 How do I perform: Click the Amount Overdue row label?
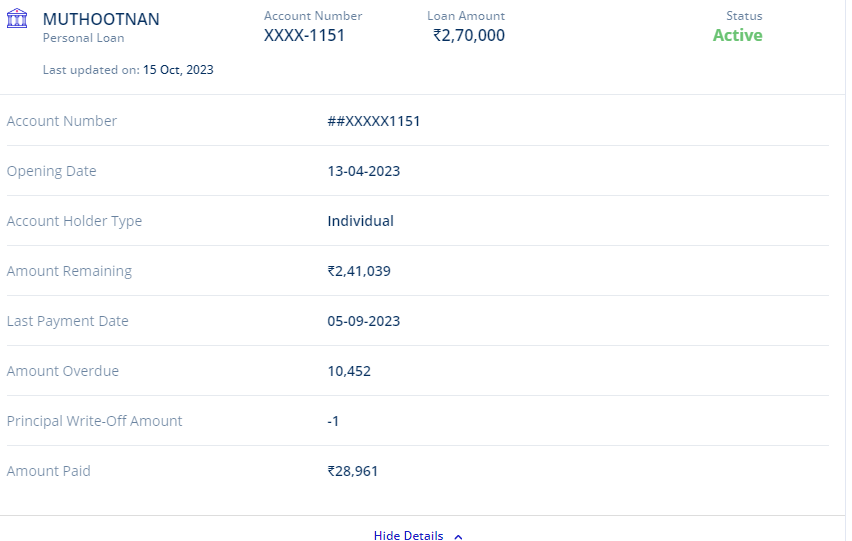(x=62, y=371)
